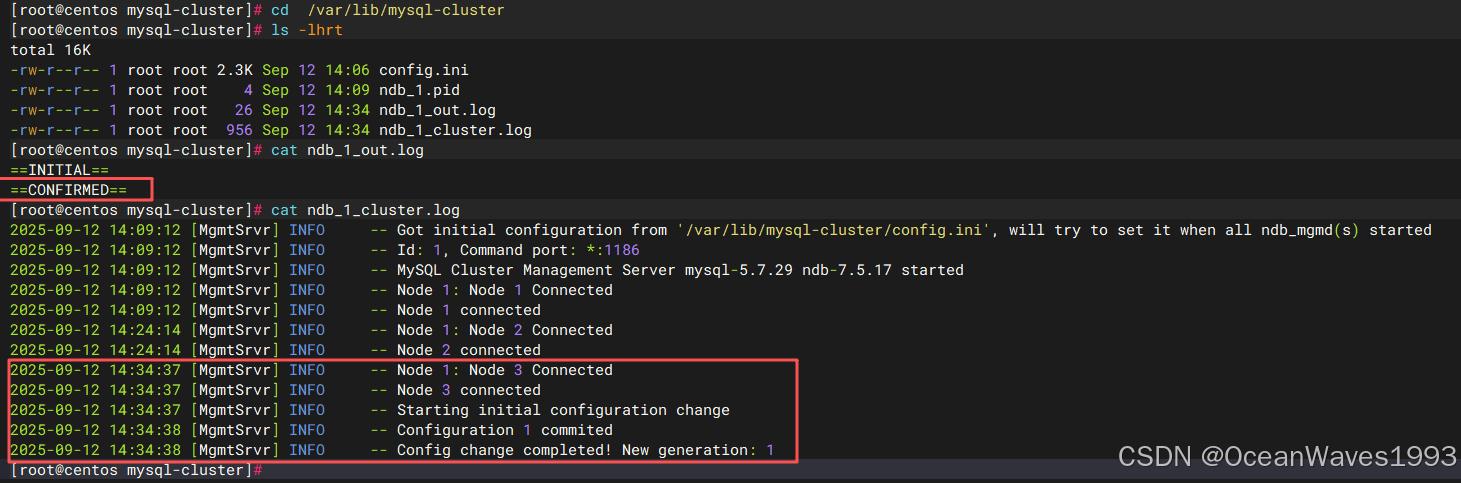Select the config.ini file name
The image size is (1461, 483).
tap(423, 70)
